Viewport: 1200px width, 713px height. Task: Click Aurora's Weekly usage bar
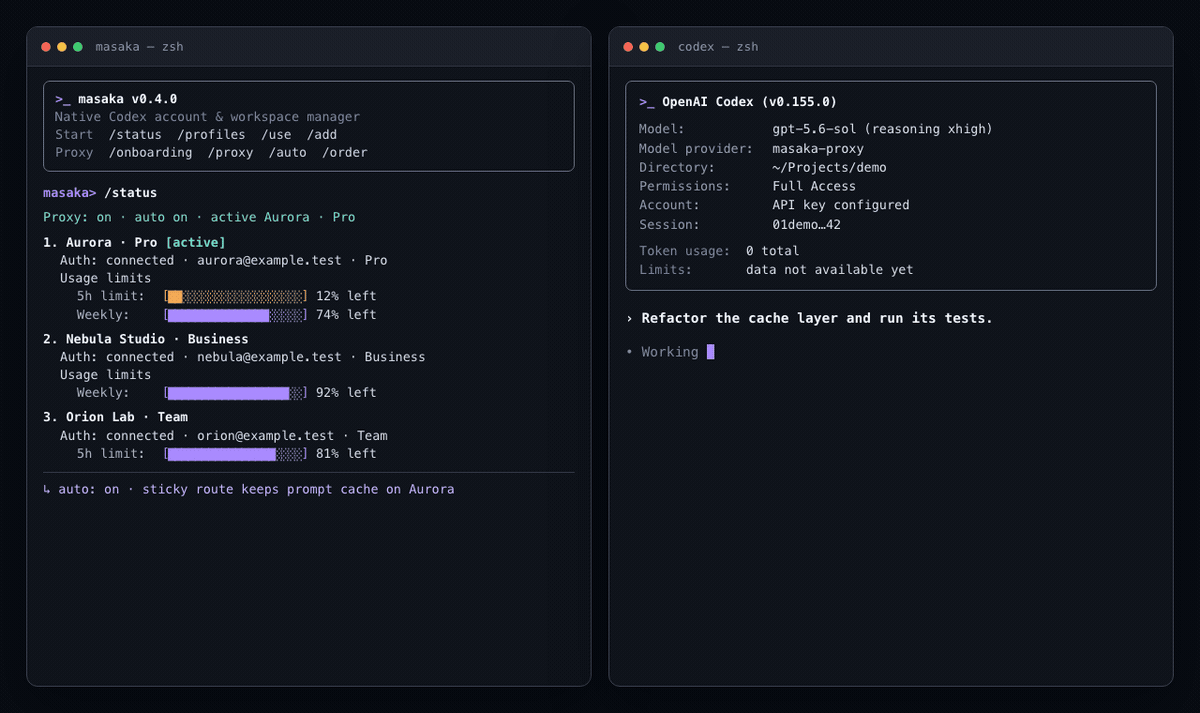236,315
